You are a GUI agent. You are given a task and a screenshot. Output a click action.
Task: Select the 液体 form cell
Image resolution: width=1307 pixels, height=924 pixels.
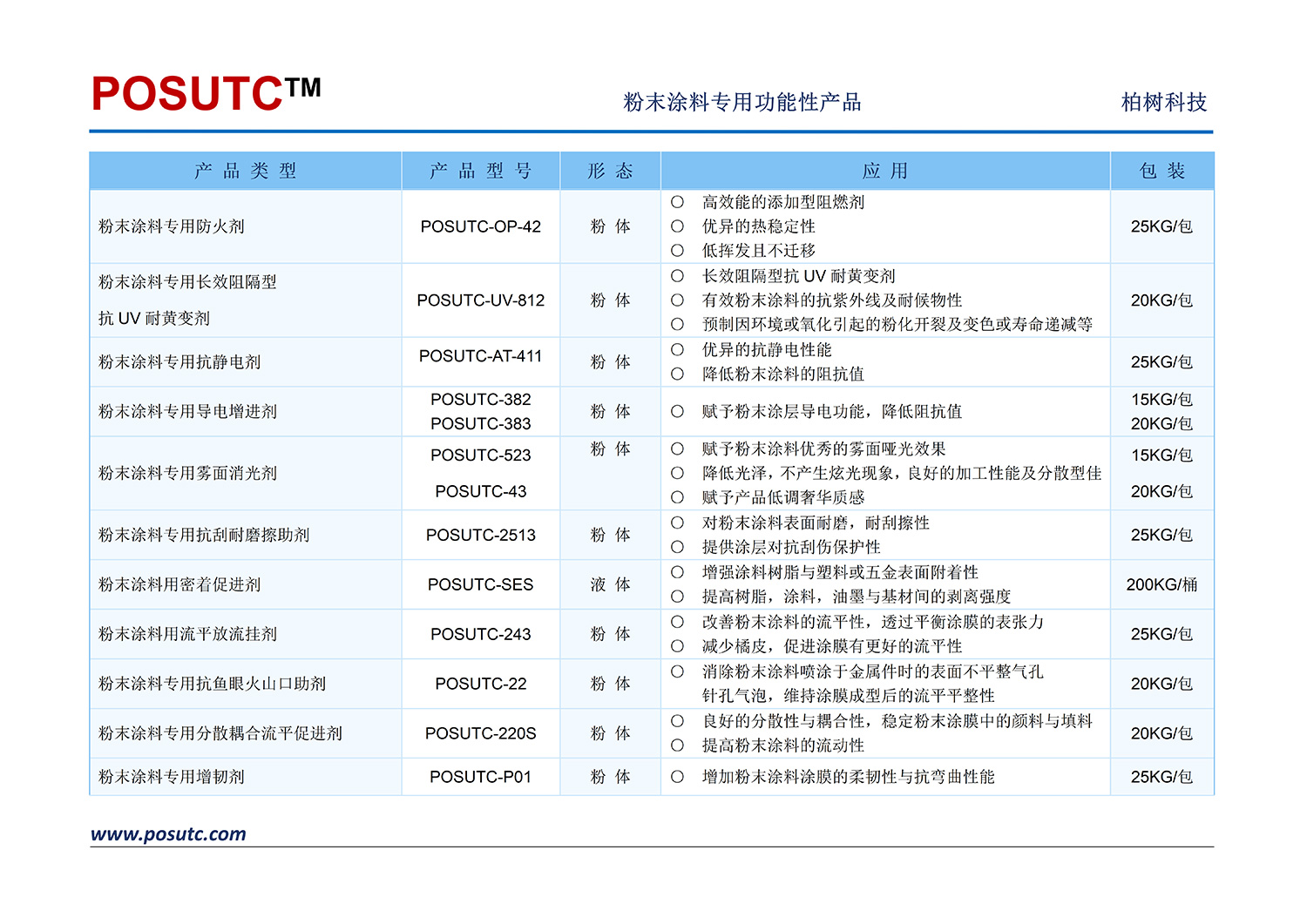pos(610,584)
